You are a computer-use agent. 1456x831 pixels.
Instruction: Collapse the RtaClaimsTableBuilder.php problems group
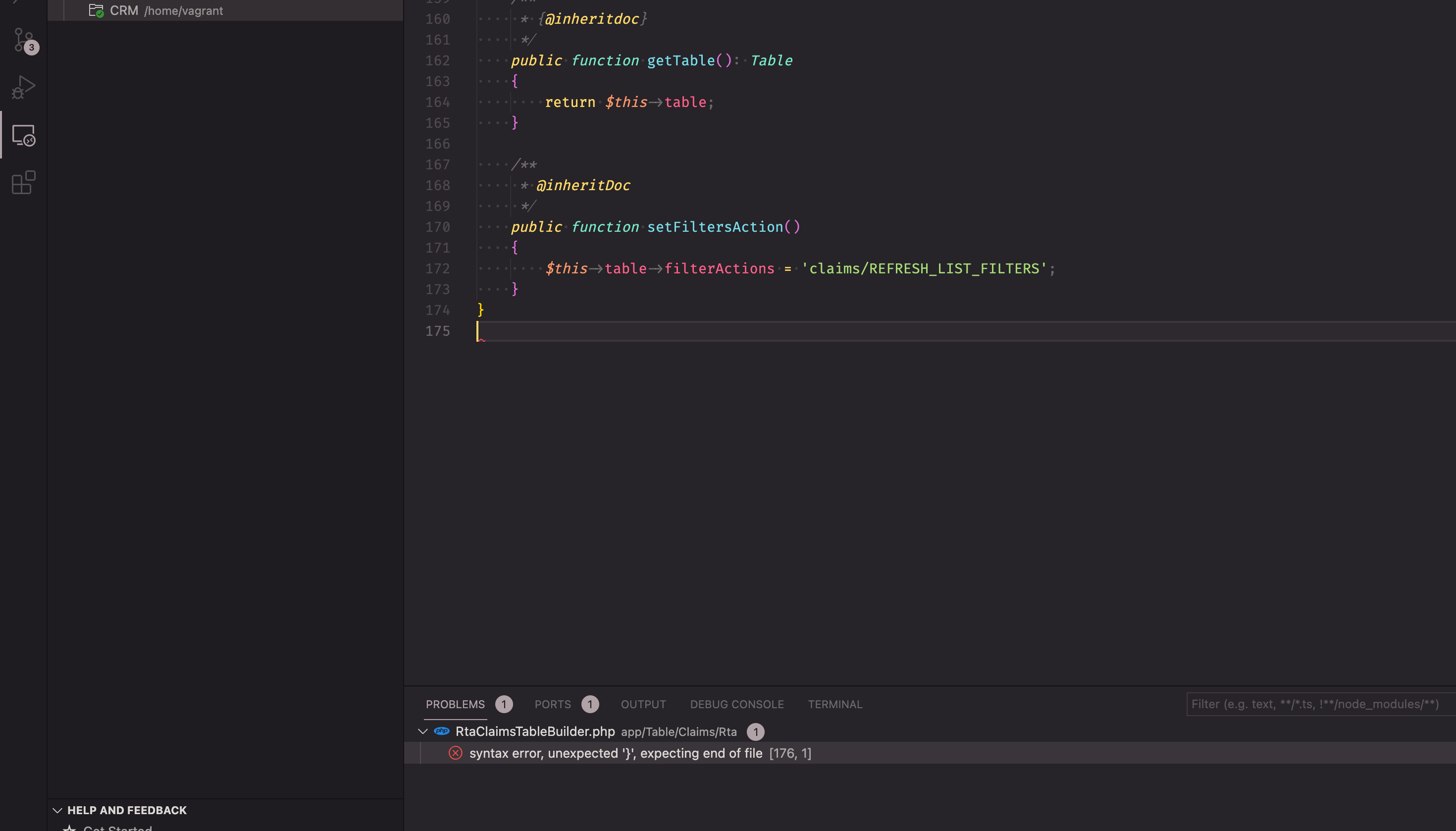[x=422, y=731]
